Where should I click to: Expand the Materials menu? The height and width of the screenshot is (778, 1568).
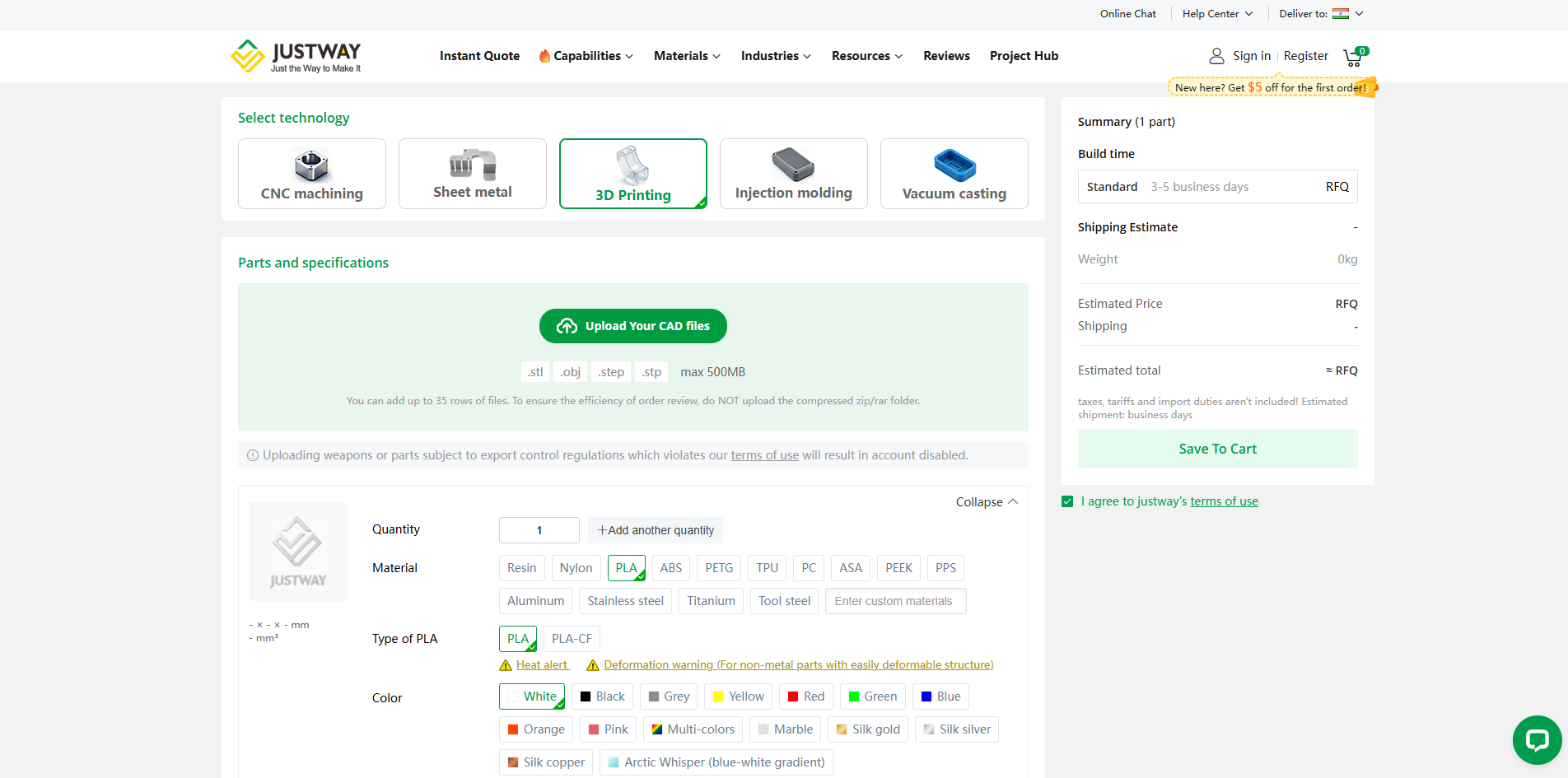[687, 56]
